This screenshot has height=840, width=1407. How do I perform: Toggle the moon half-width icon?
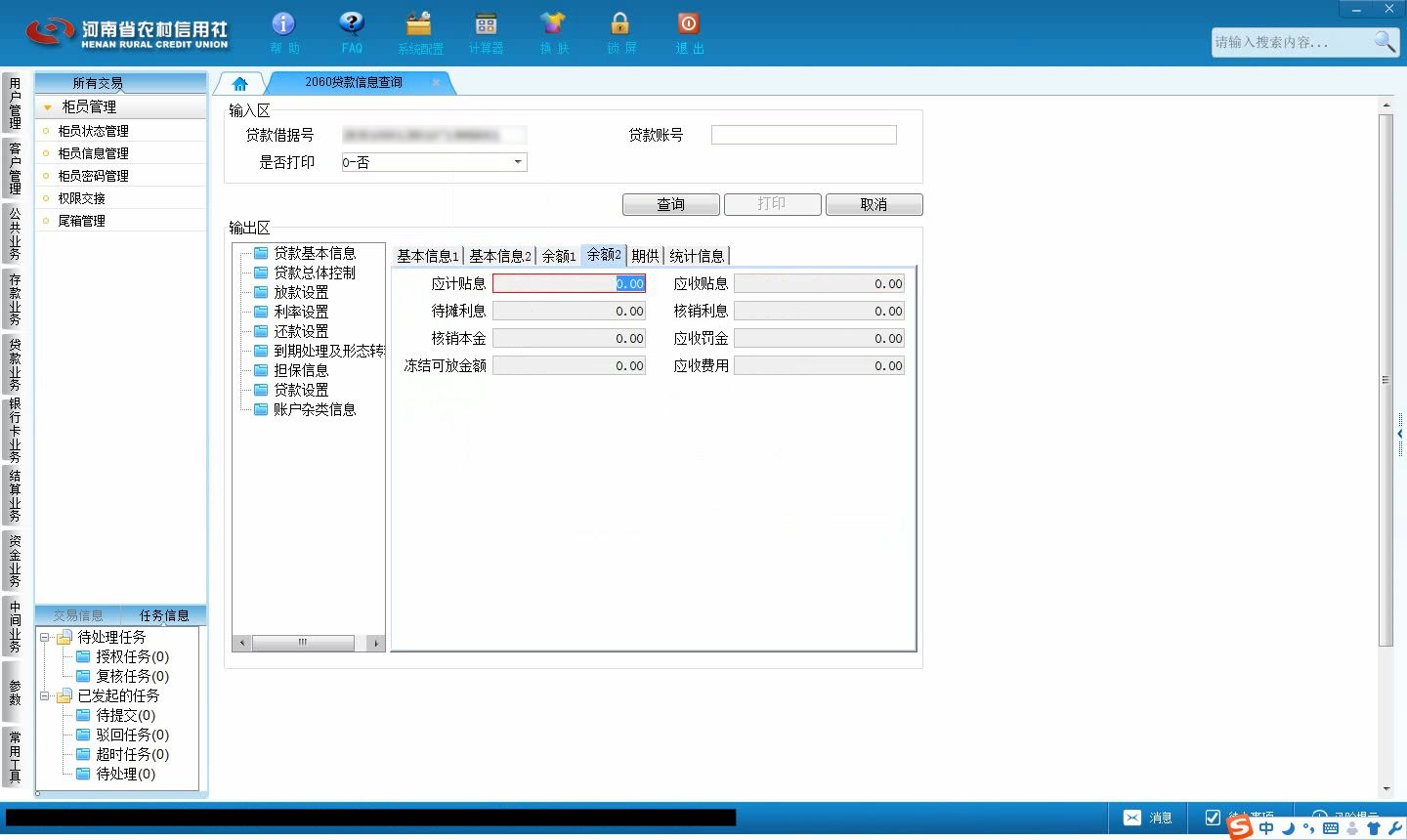pos(1288,828)
